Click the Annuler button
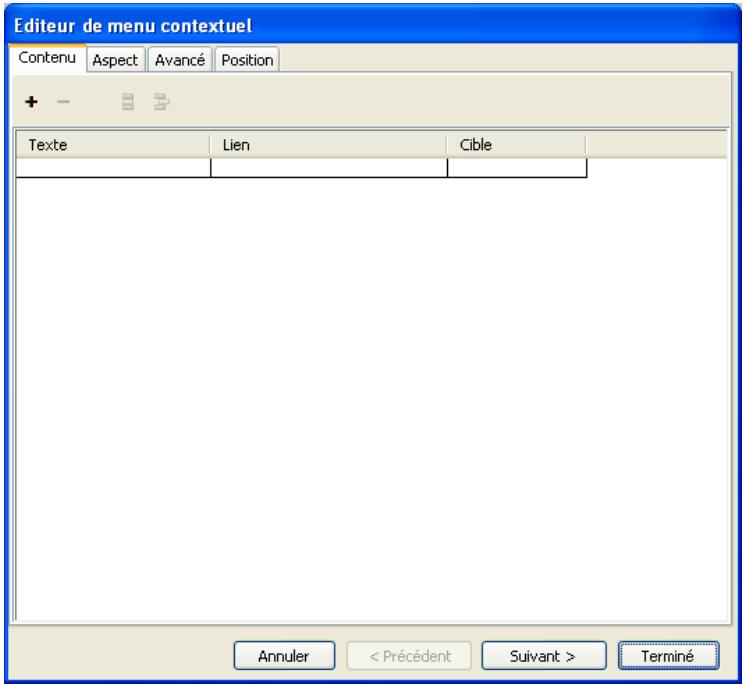 coord(284,656)
